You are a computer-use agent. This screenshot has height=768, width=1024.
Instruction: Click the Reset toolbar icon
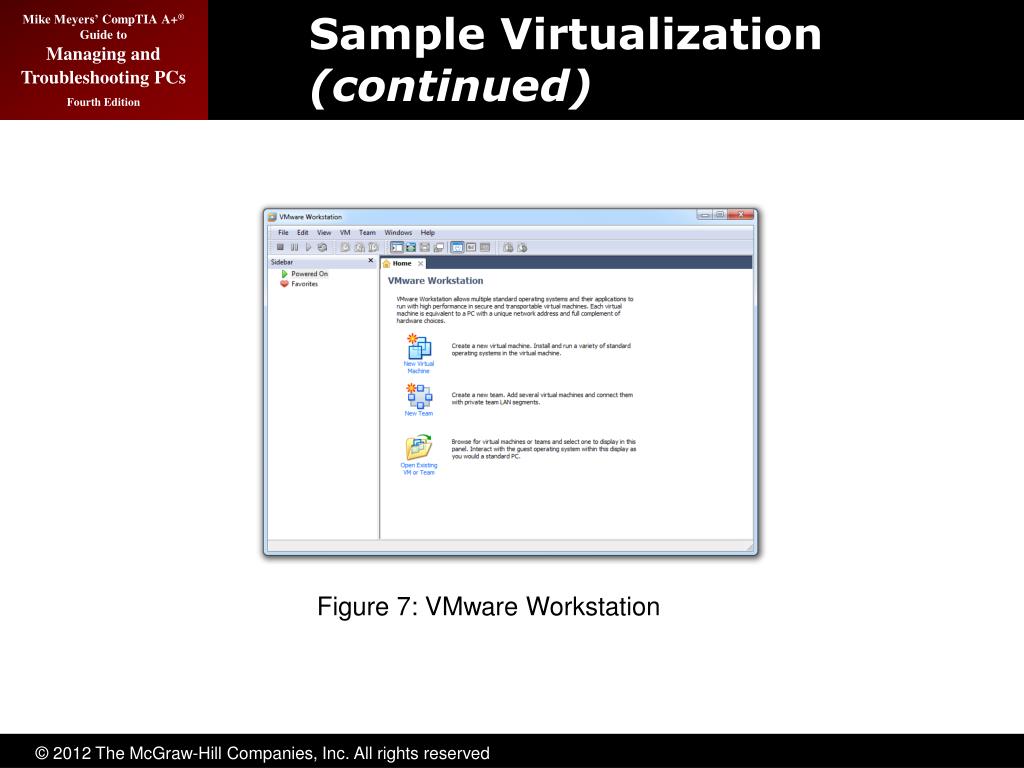click(322, 248)
